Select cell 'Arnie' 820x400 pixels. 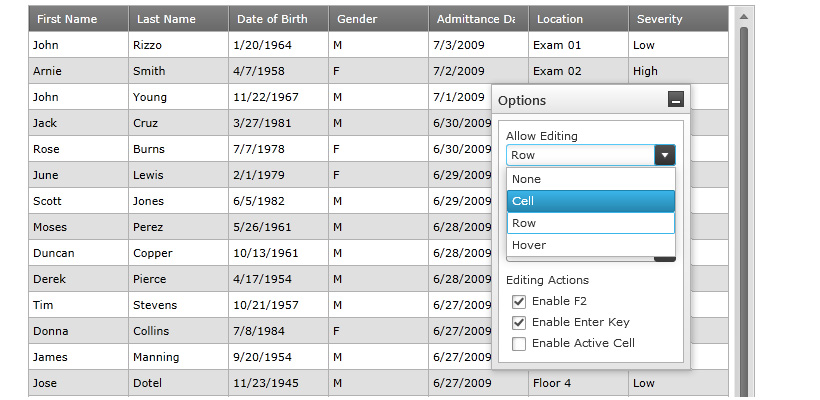click(78, 71)
